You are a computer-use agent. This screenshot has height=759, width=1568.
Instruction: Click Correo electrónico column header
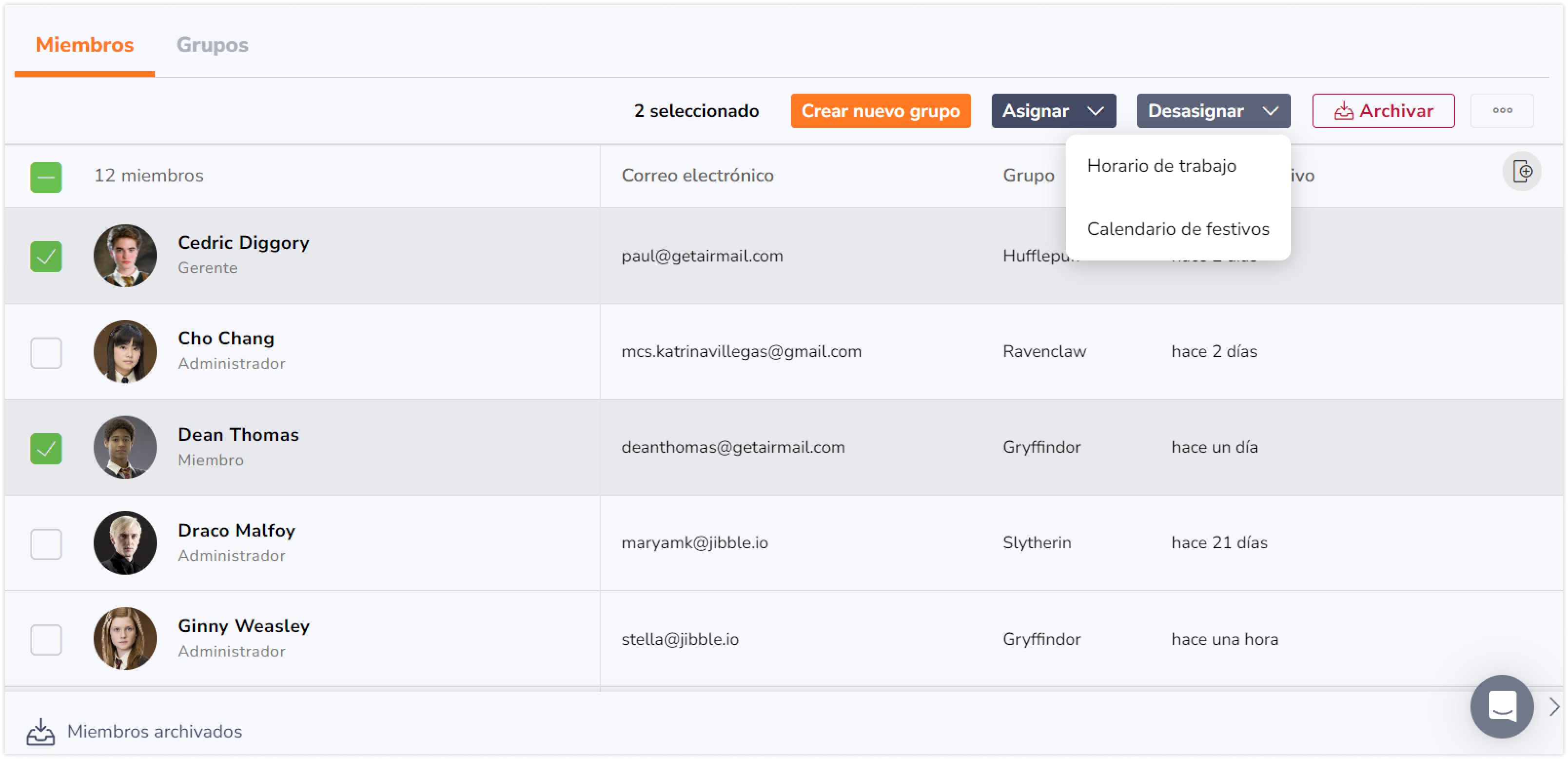coord(698,176)
